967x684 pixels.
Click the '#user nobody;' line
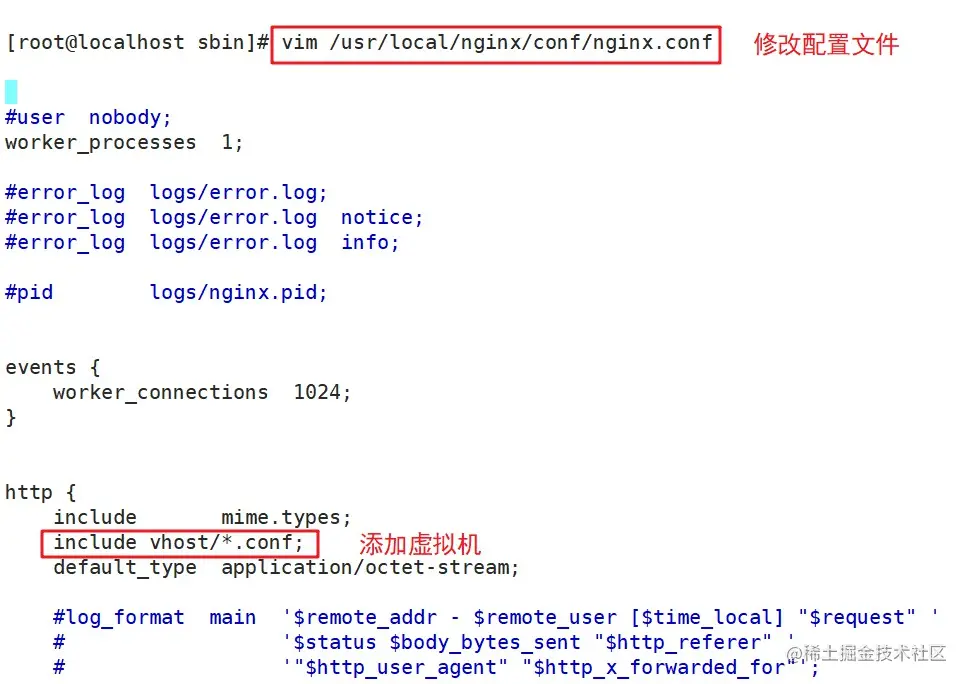pos(88,117)
